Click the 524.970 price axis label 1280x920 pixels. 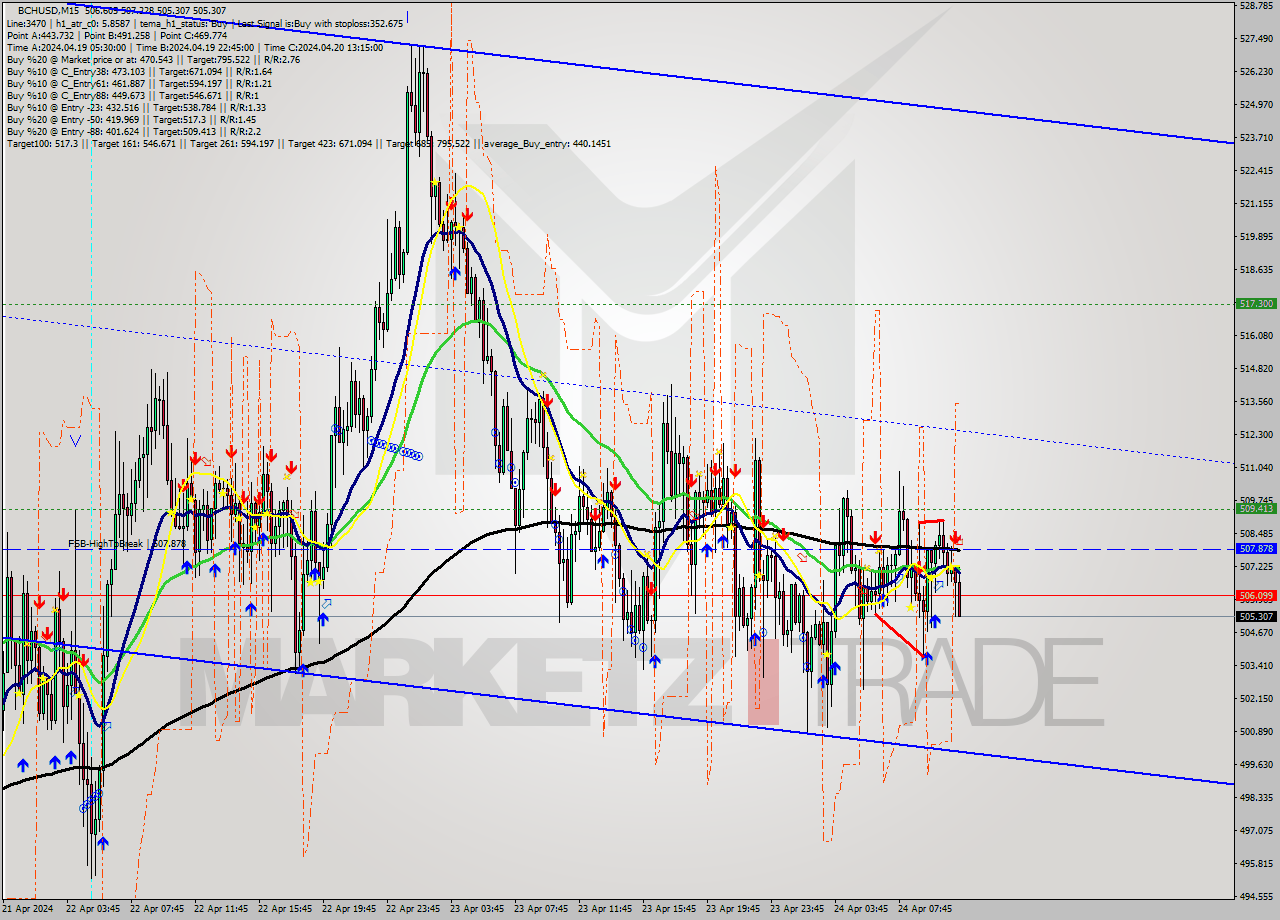[x=1255, y=105]
